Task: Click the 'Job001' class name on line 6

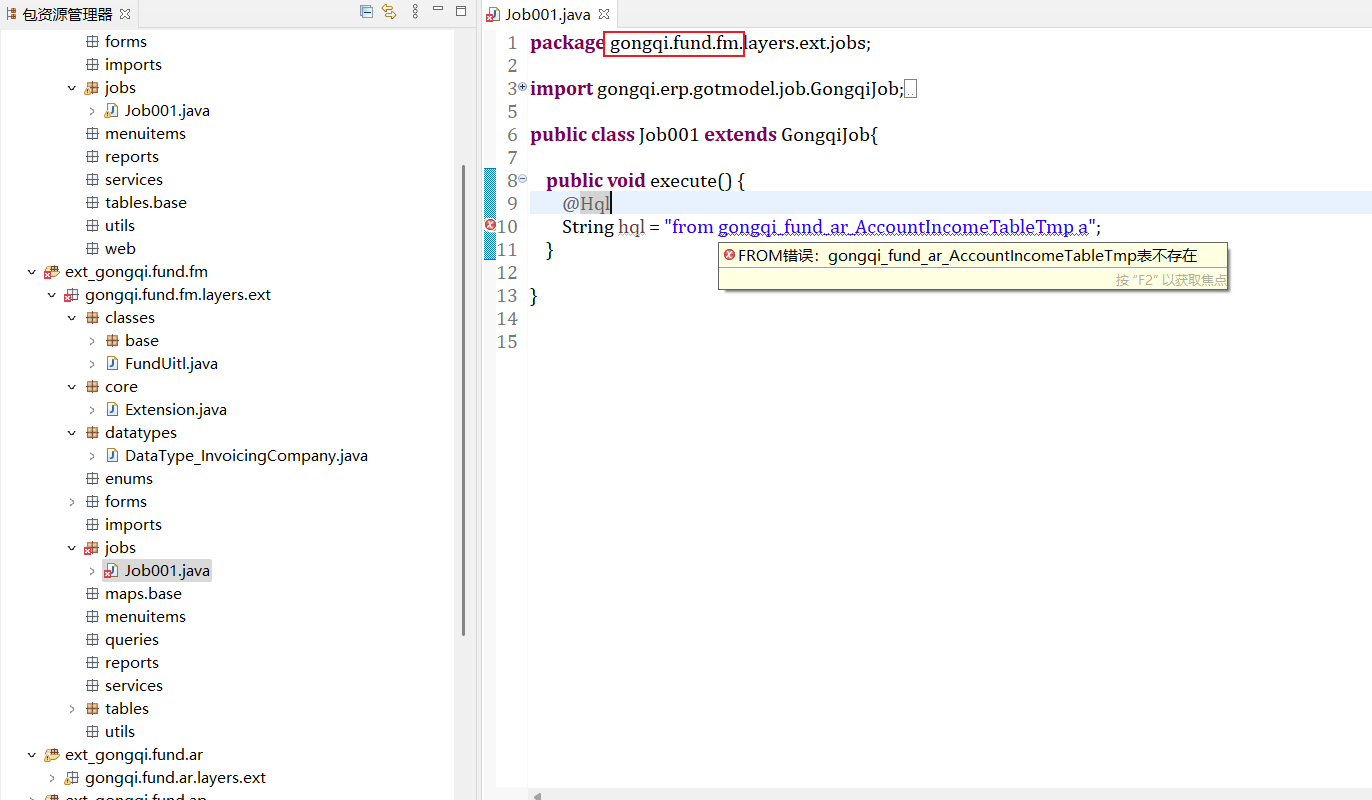Action: point(669,135)
